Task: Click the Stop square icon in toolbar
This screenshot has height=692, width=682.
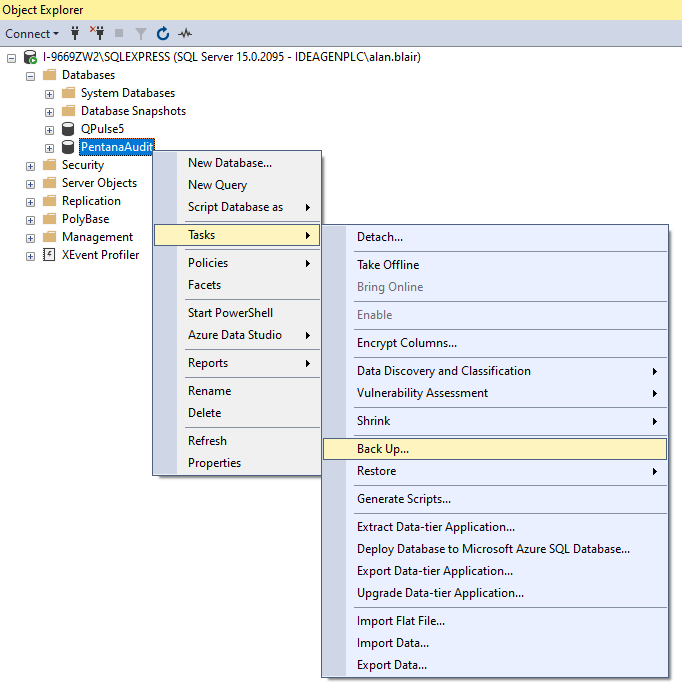Action: coord(119,33)
